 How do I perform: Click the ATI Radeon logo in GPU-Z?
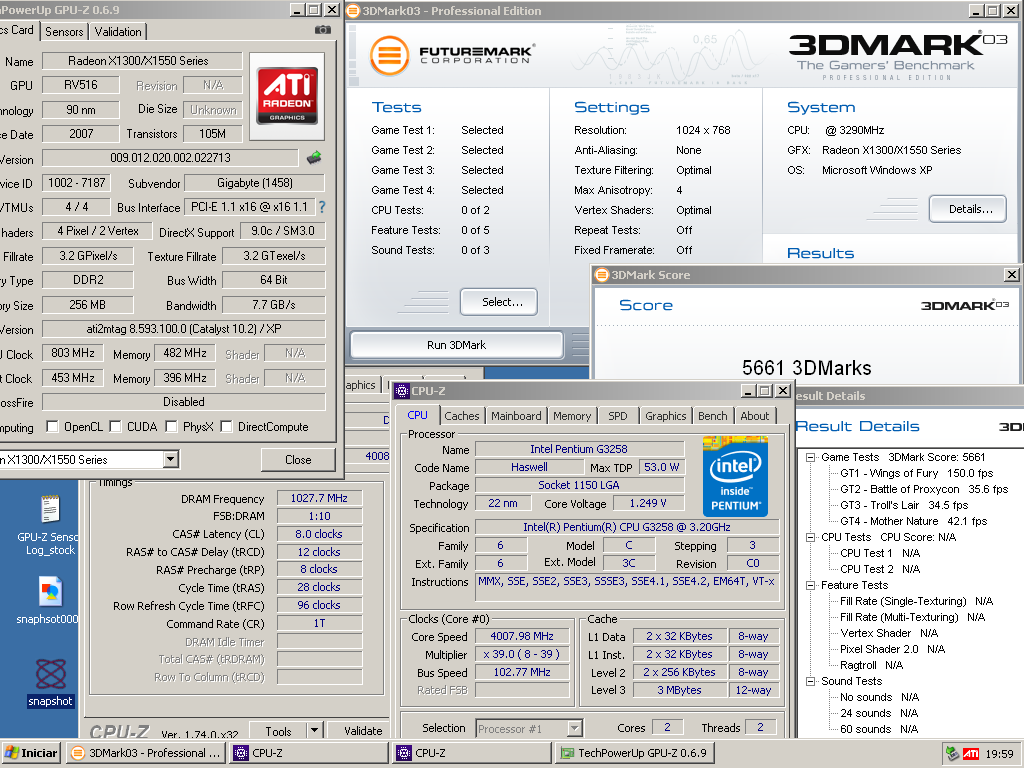pyautogui.click(x=287, y=96)
